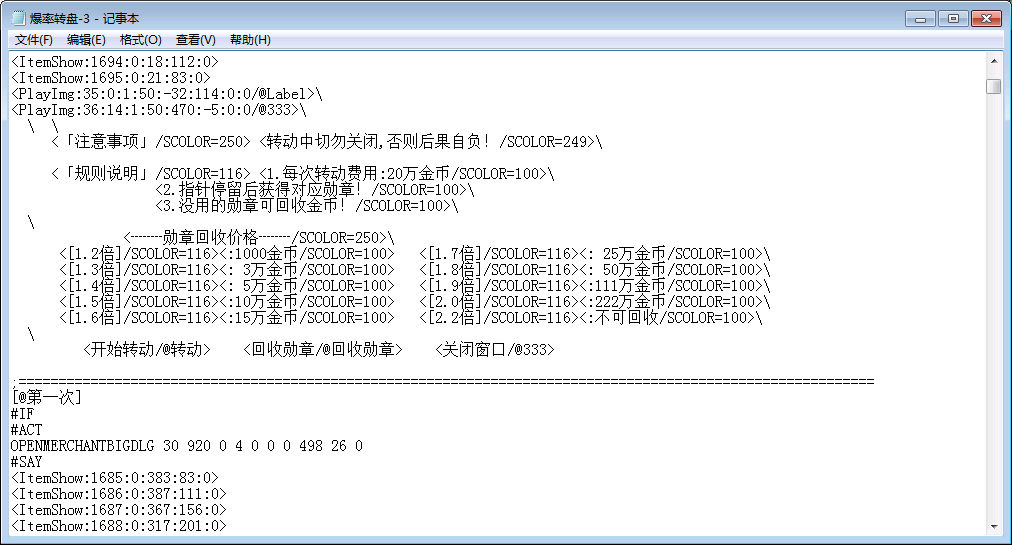Click the vertical scrollbar thumb

pyautogui.click(x=993, y=86)
